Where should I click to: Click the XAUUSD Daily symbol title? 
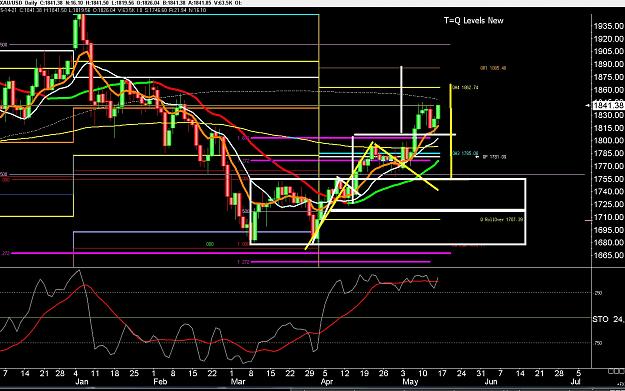18,3
